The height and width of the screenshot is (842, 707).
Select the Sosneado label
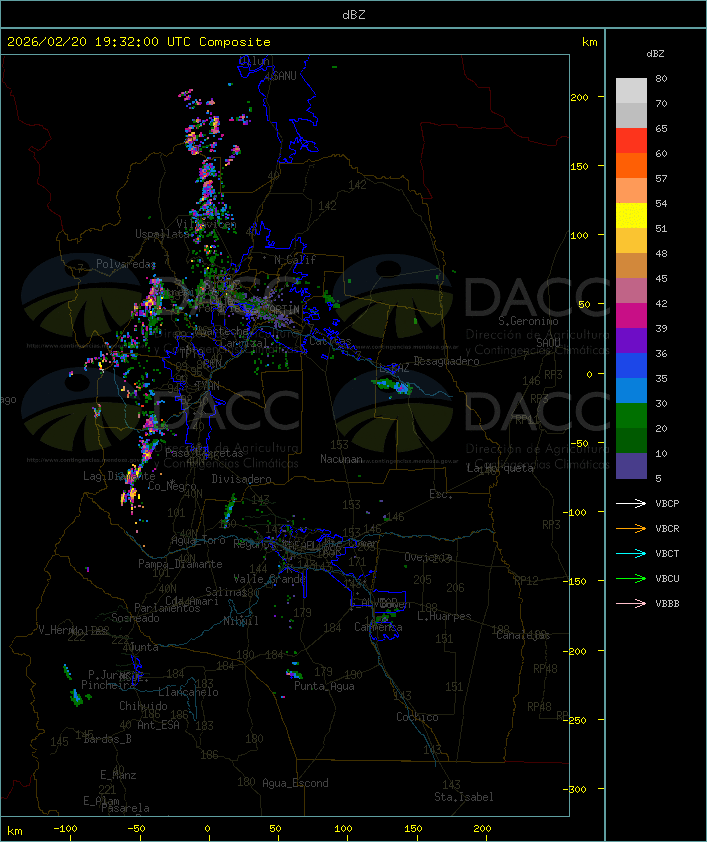tap(135, 618)
